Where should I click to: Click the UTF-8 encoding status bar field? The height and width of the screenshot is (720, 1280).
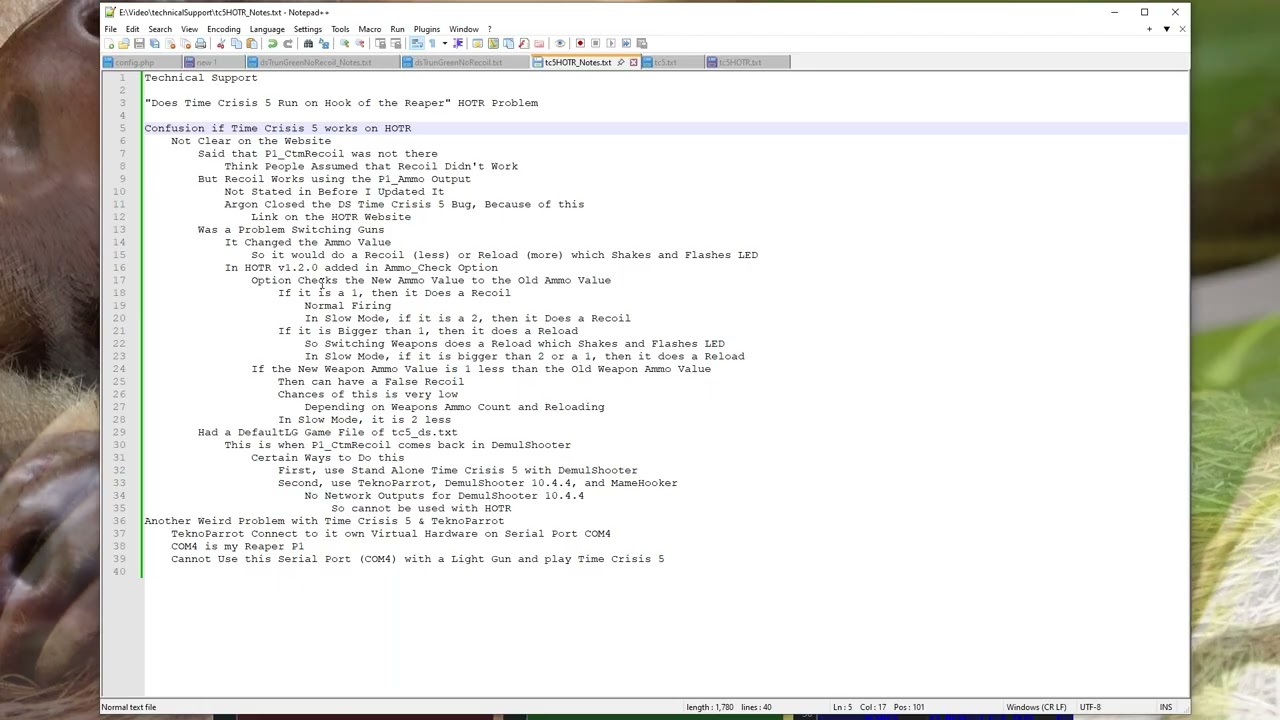1090,707
